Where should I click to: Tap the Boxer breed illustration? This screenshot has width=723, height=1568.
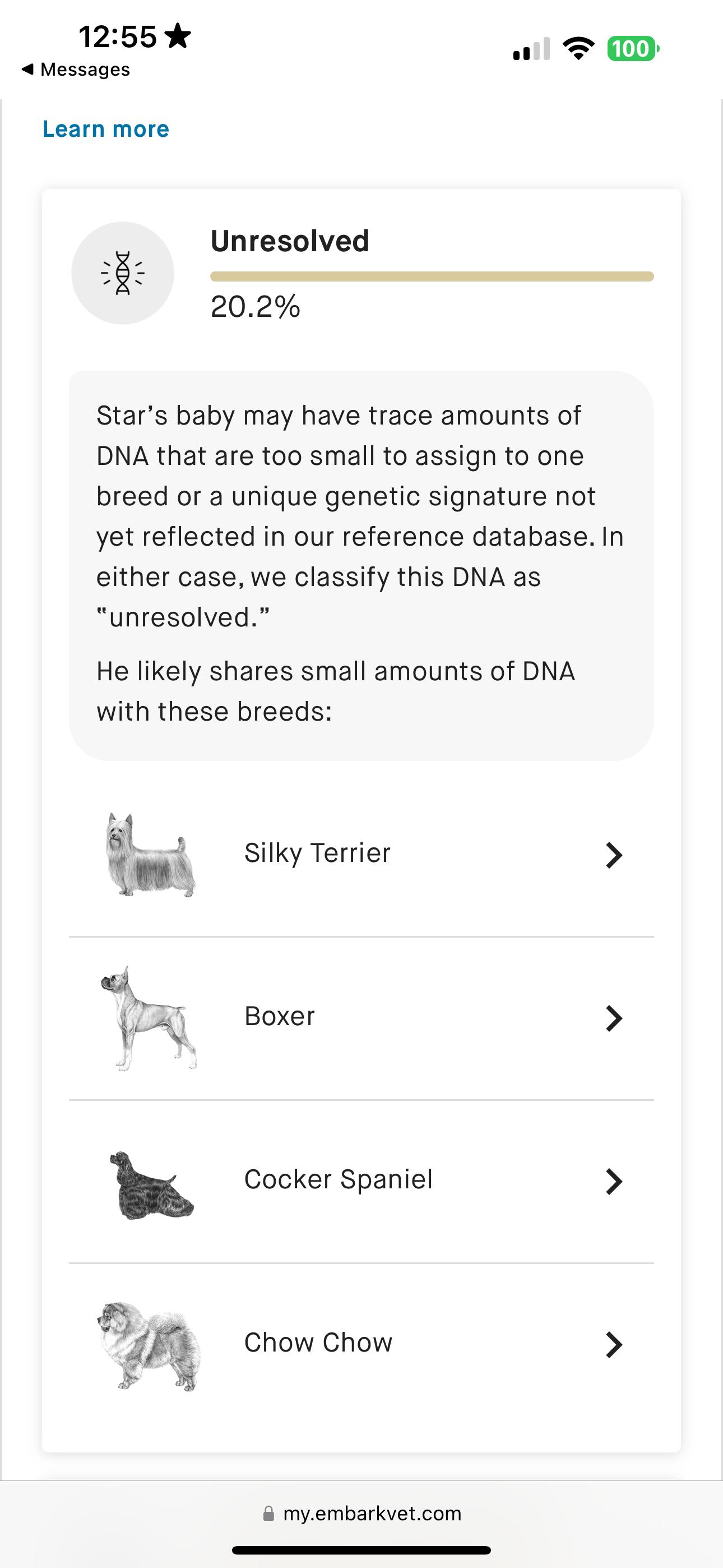[149, 1018]
